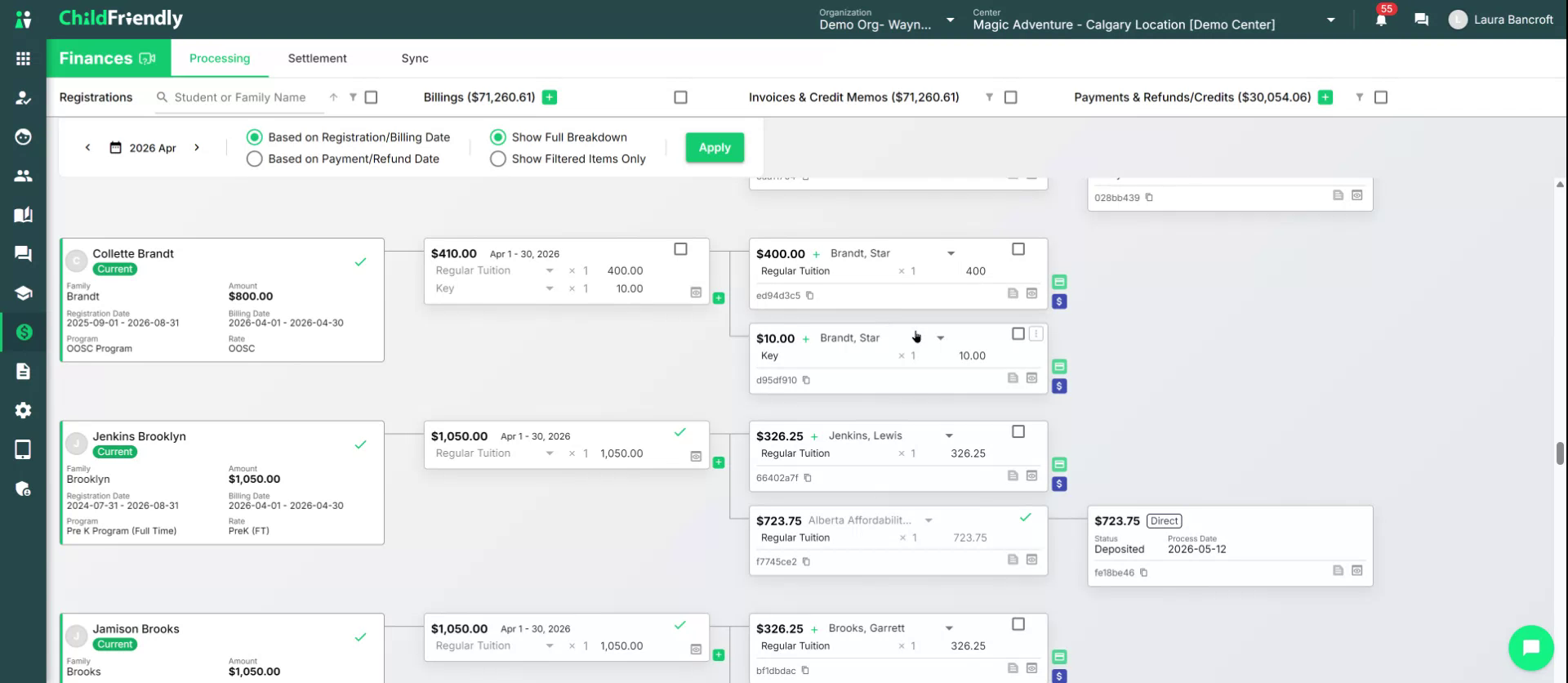Screen dimensions: 1568x683
Task: Select Based on Registration/Billing Date
Action: 255,137
